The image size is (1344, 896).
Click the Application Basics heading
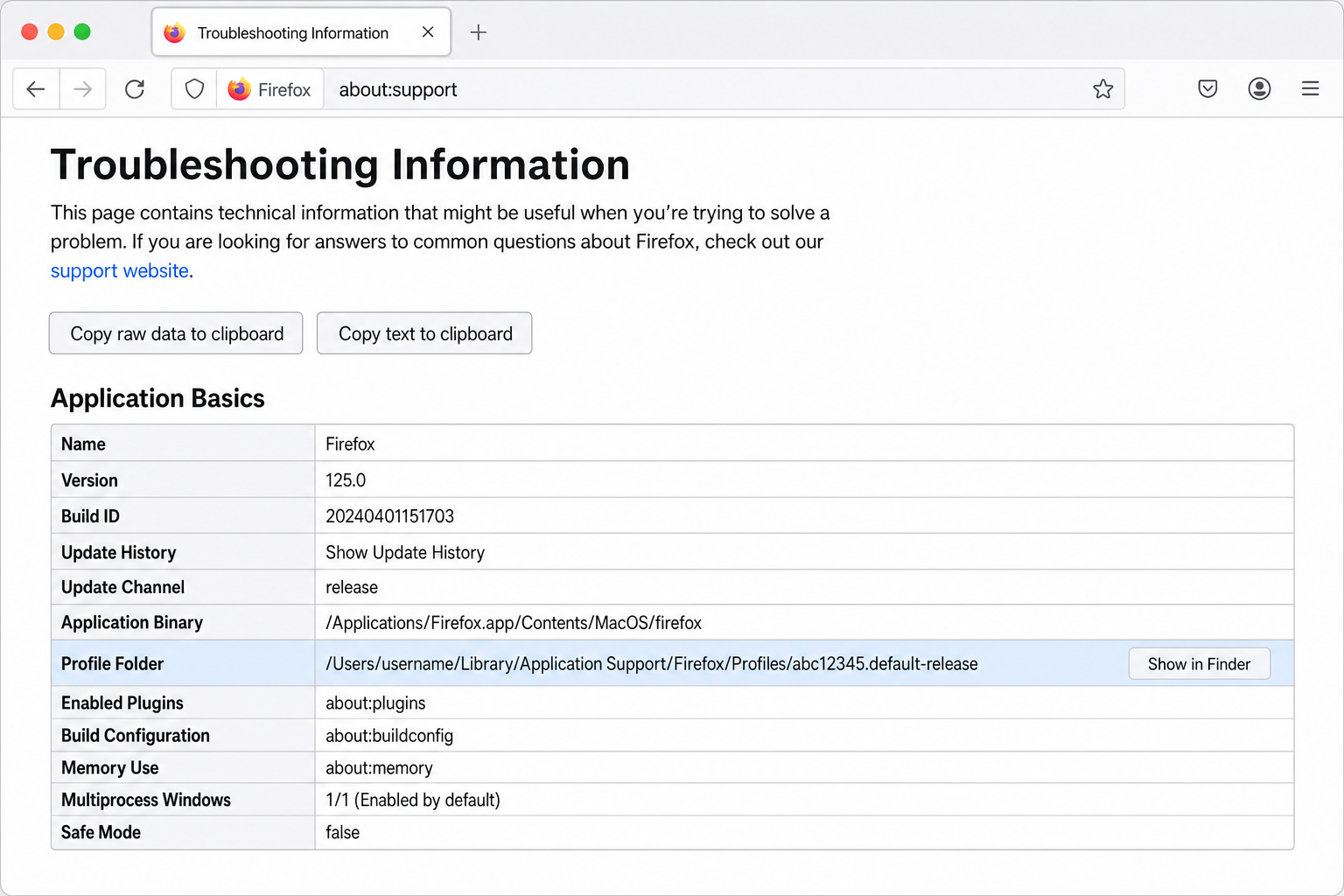(x=157, y=399)
